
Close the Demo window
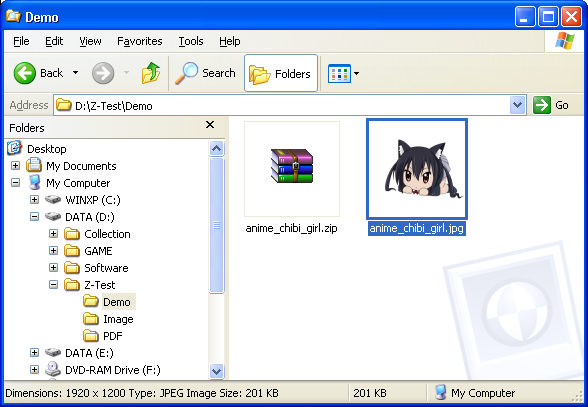tap(571, 17)
